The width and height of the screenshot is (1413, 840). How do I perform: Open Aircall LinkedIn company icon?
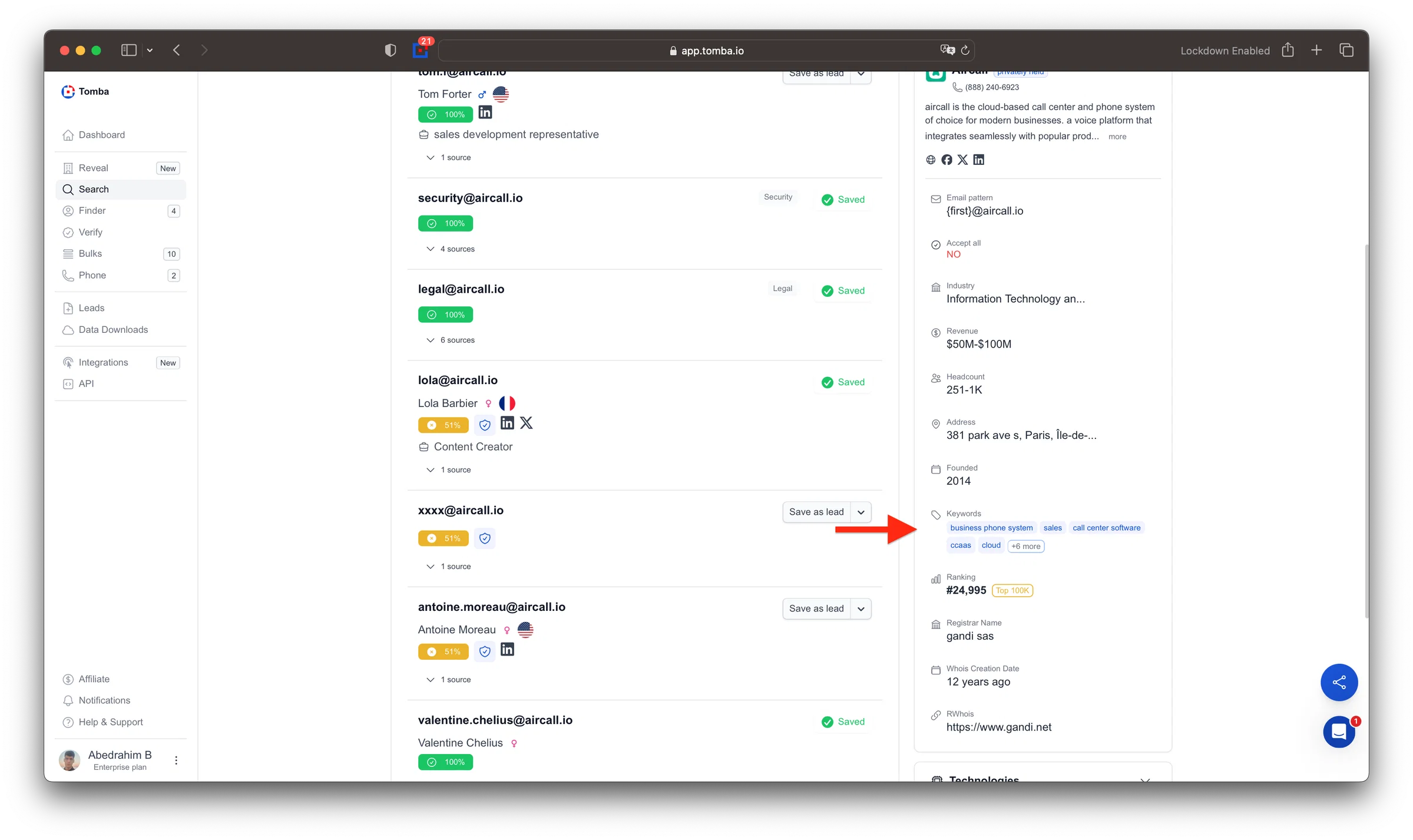coord(979,160)
